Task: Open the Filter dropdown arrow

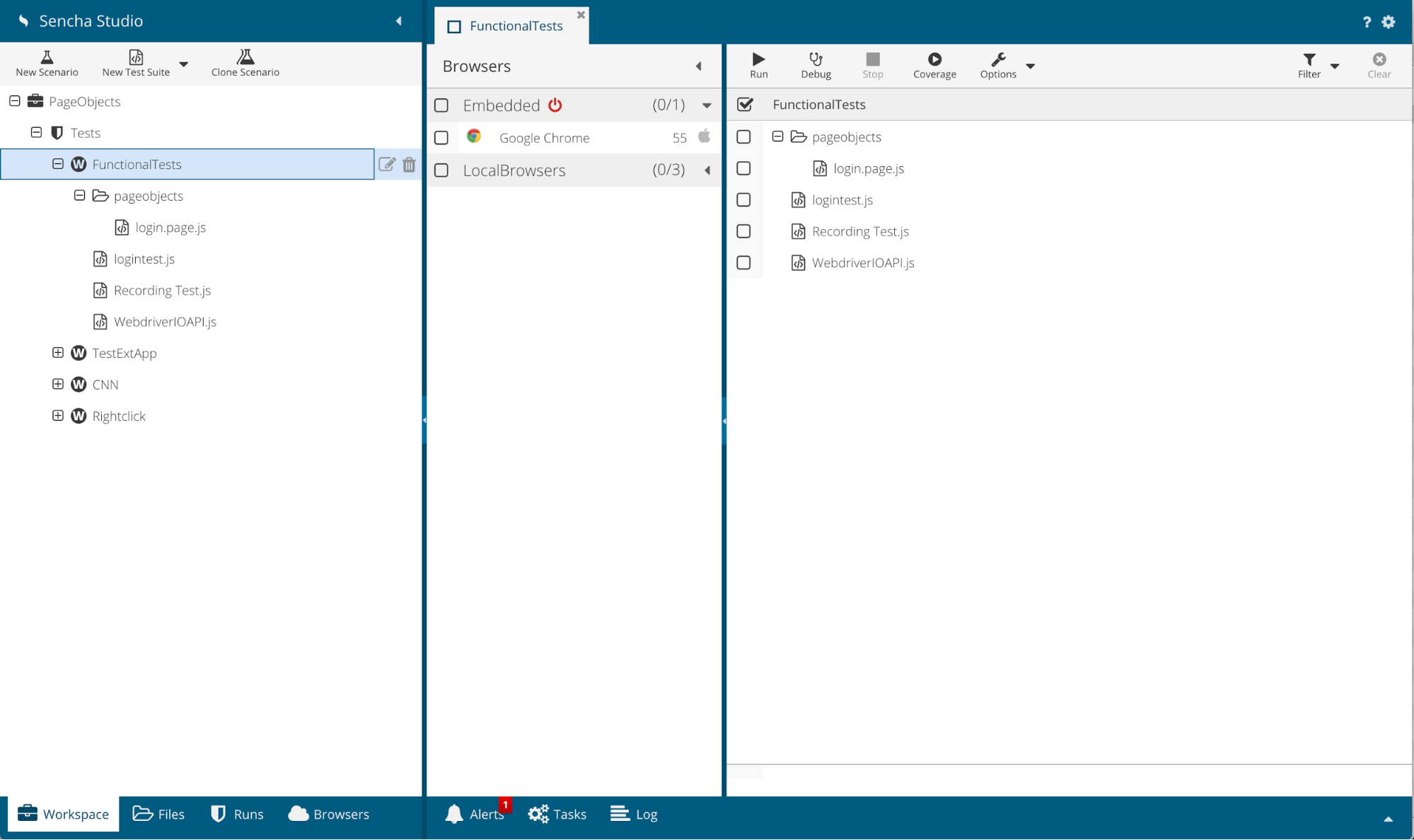Action: tap(1335, 66)
